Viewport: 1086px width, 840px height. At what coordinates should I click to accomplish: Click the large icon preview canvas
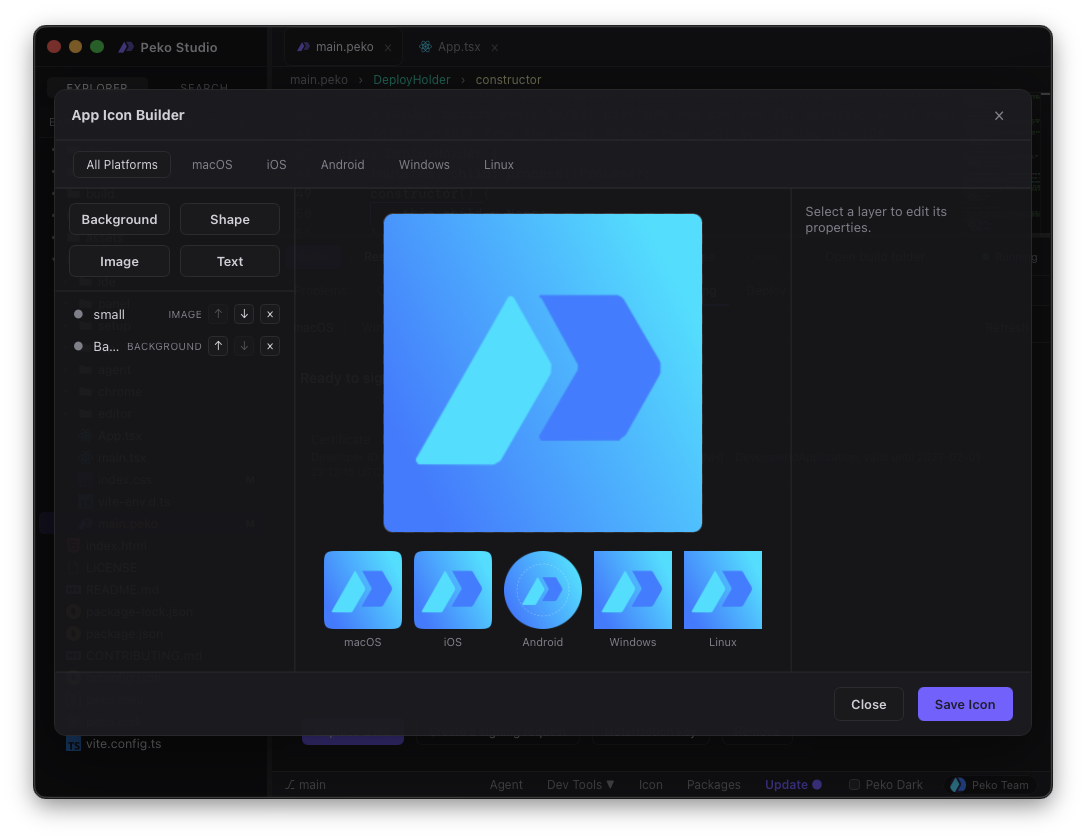(x=543, y=373)
